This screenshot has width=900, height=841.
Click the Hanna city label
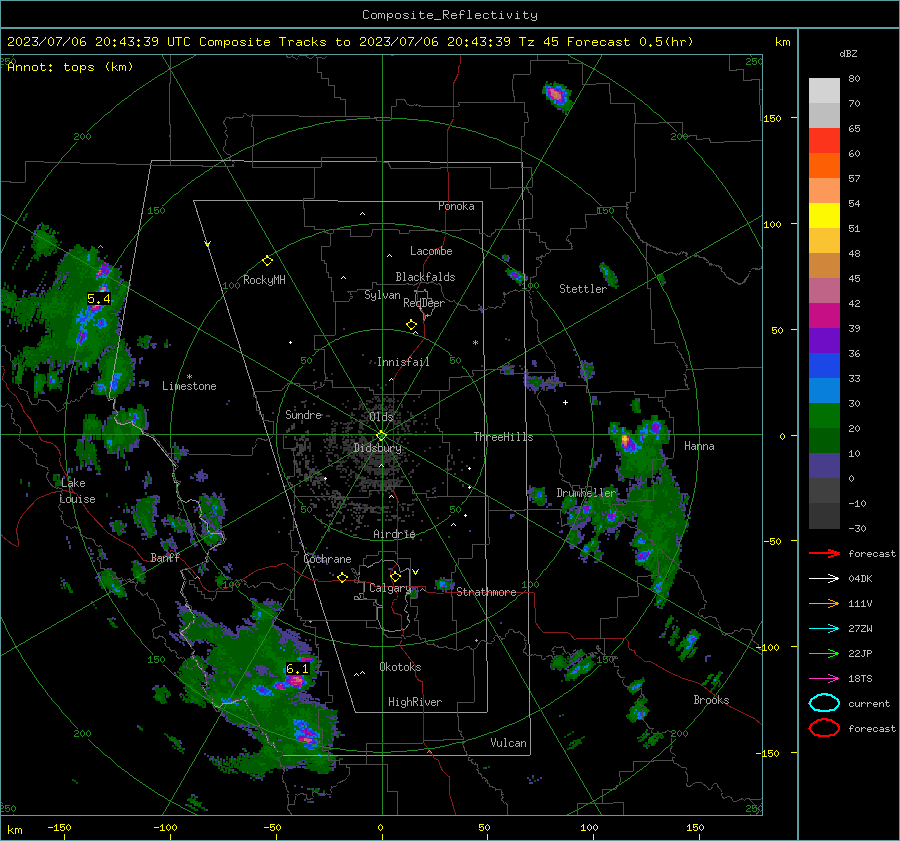[699, 446]
